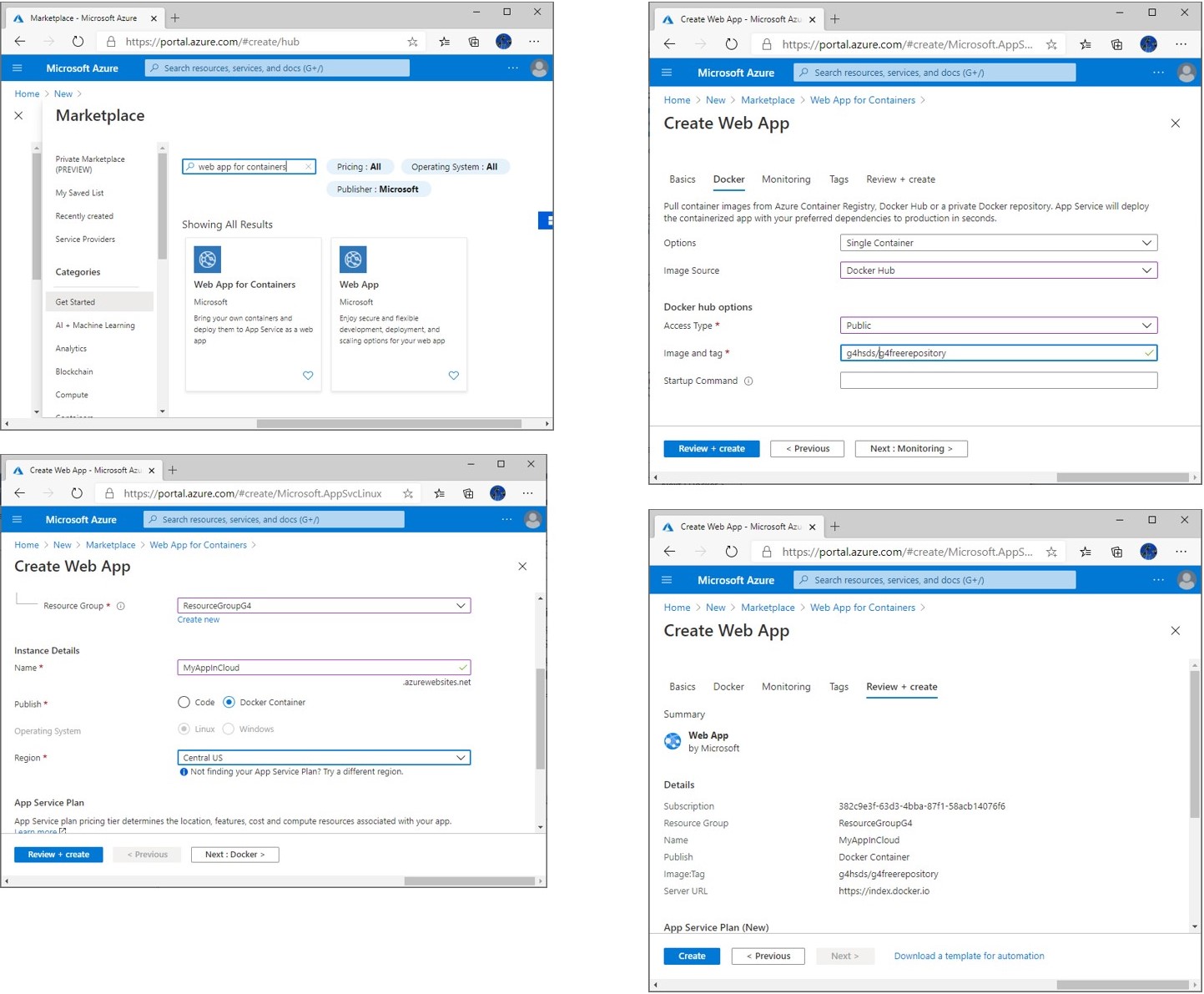Refresh the Marketplace browser page

point(78,42)
